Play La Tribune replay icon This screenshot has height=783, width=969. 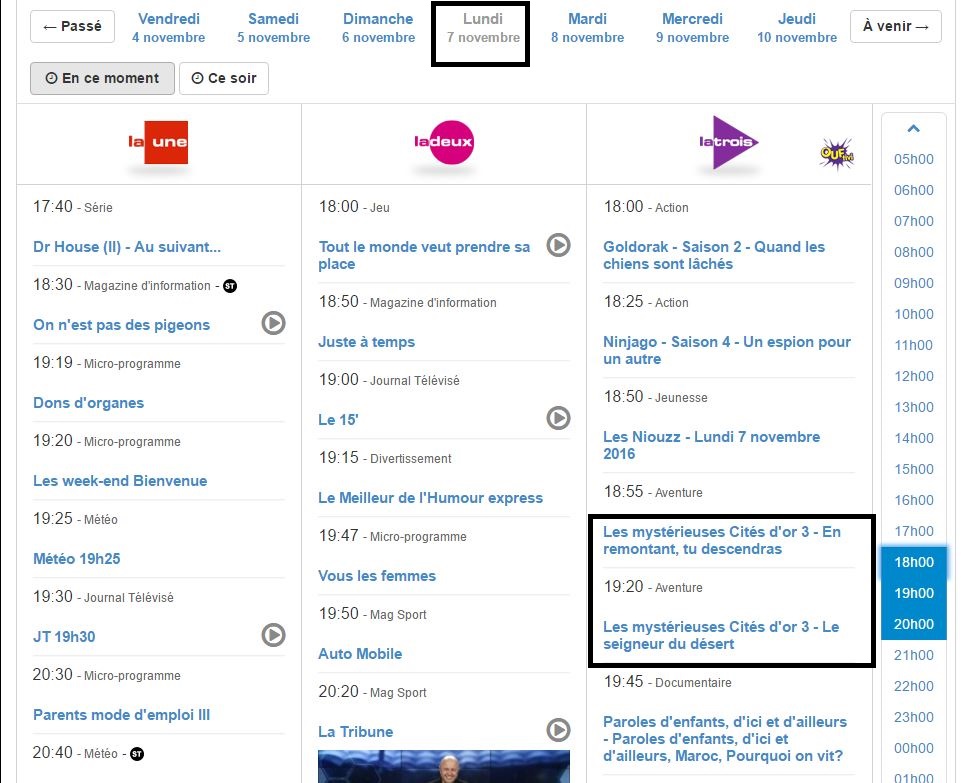click(558, 730)
